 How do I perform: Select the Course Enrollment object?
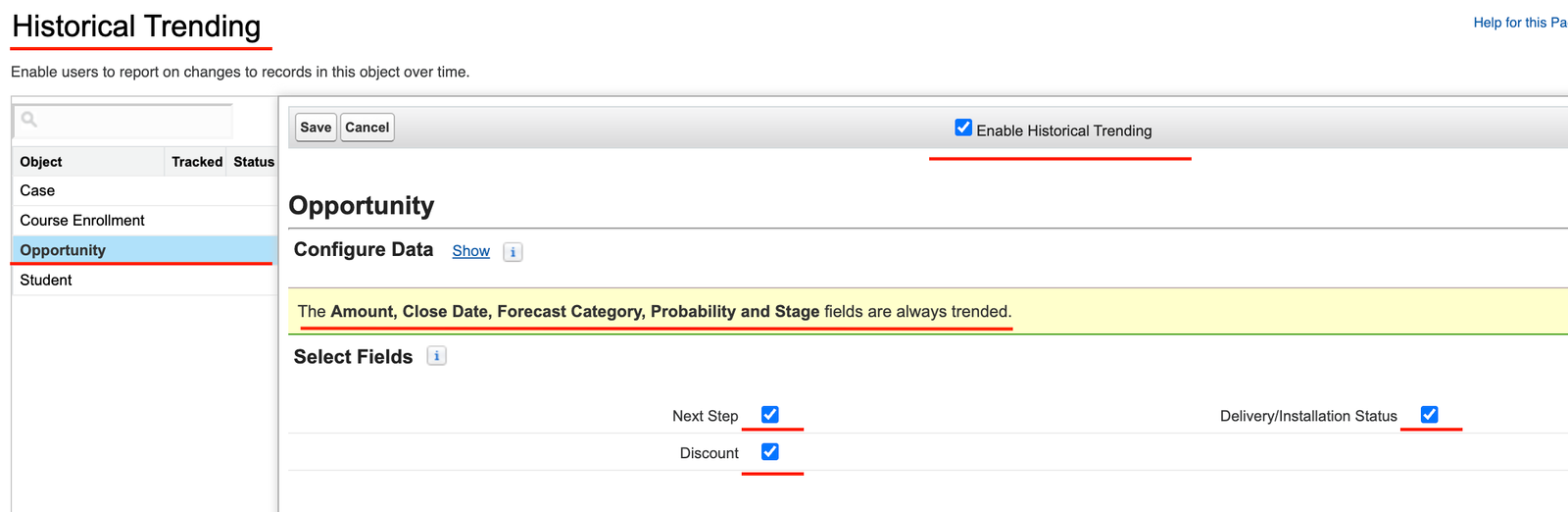tap(82, 221)
